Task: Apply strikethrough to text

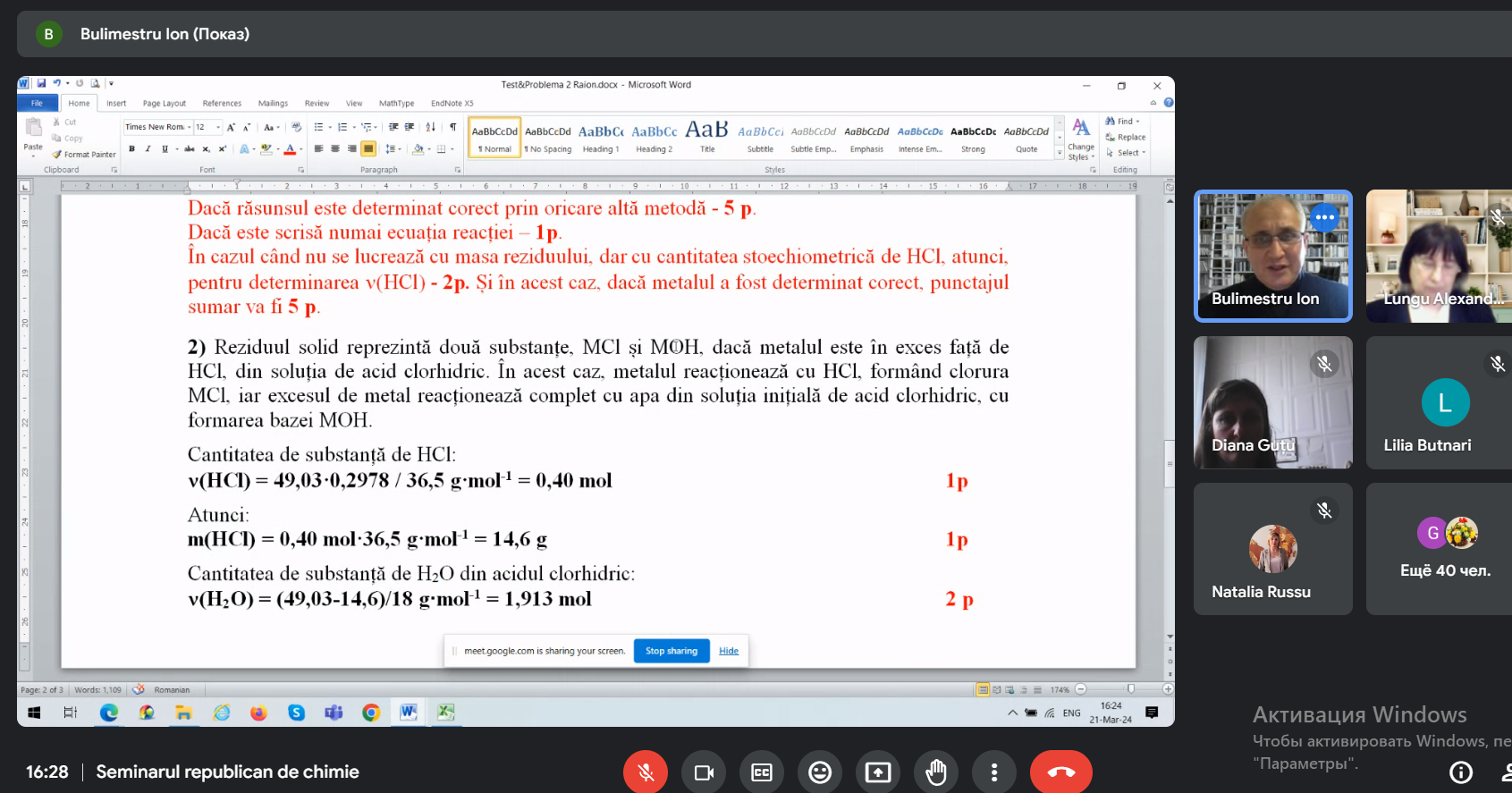Action: click(190, 149)
